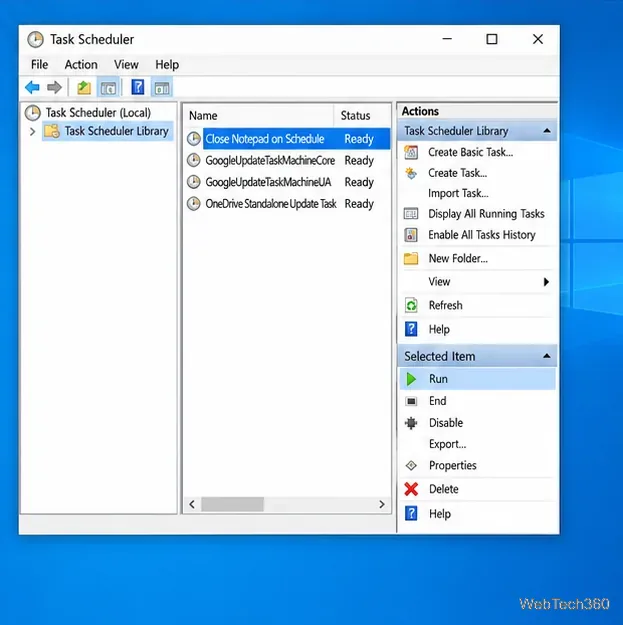Click the horizontal scrollbar thumb in task list
The height and width of the screenshot is (625, 623).
[x=232, y=504]
